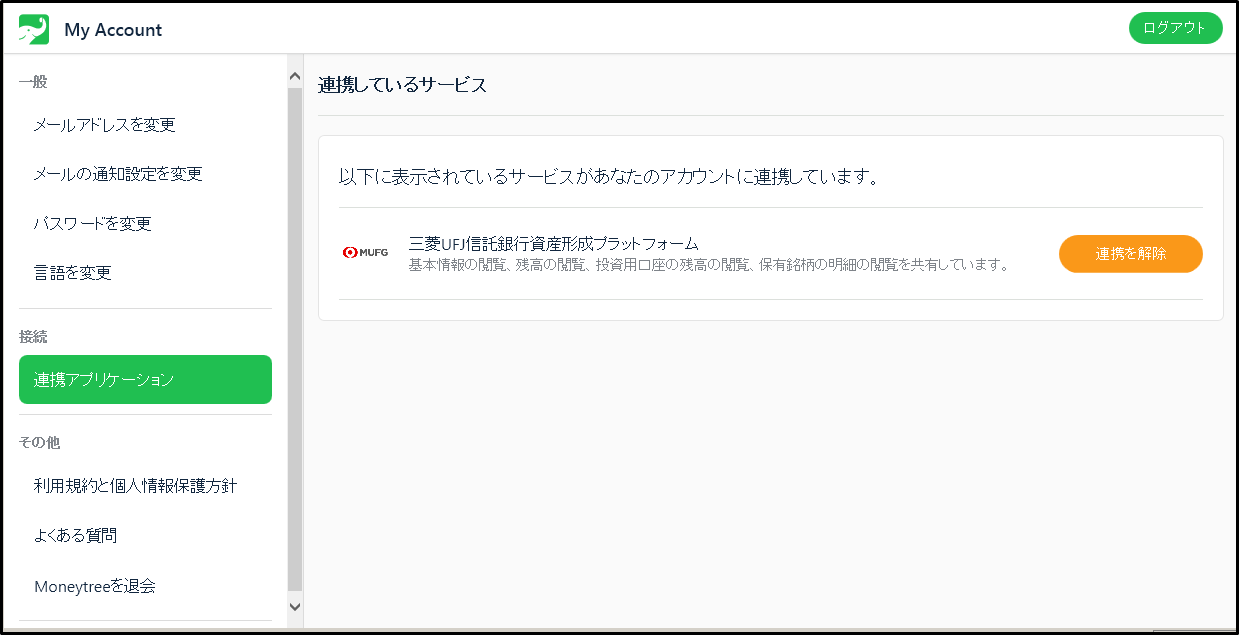
Task: Click the ログアウト button
Action: (x=1175, y=28)
